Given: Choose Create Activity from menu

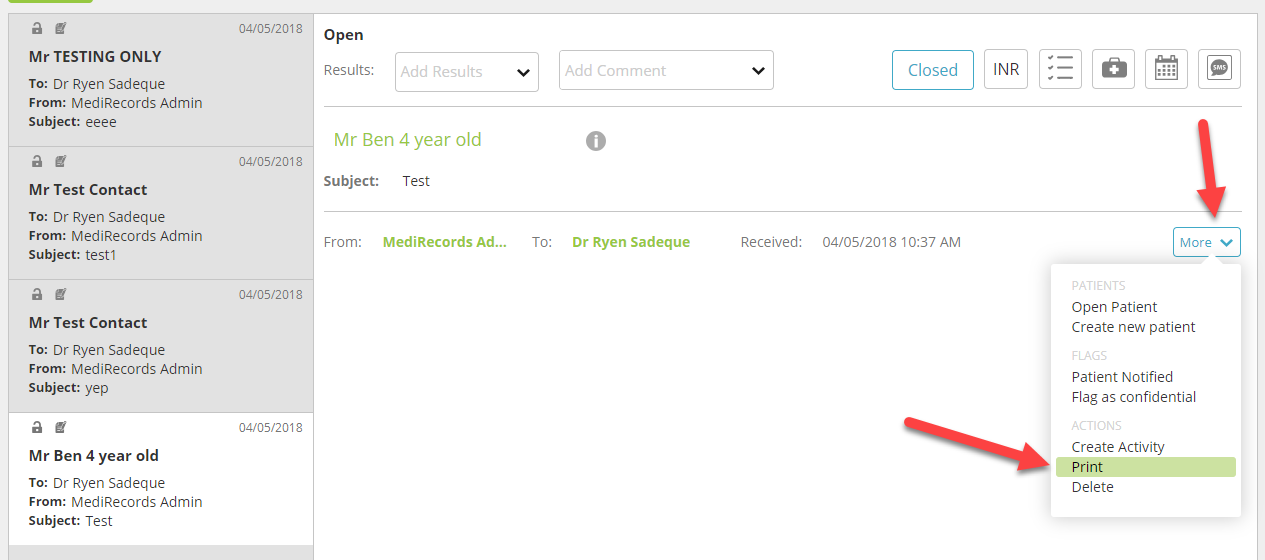Looking at the screenshot, I should pyautogui.click(x=1118, y=447).
